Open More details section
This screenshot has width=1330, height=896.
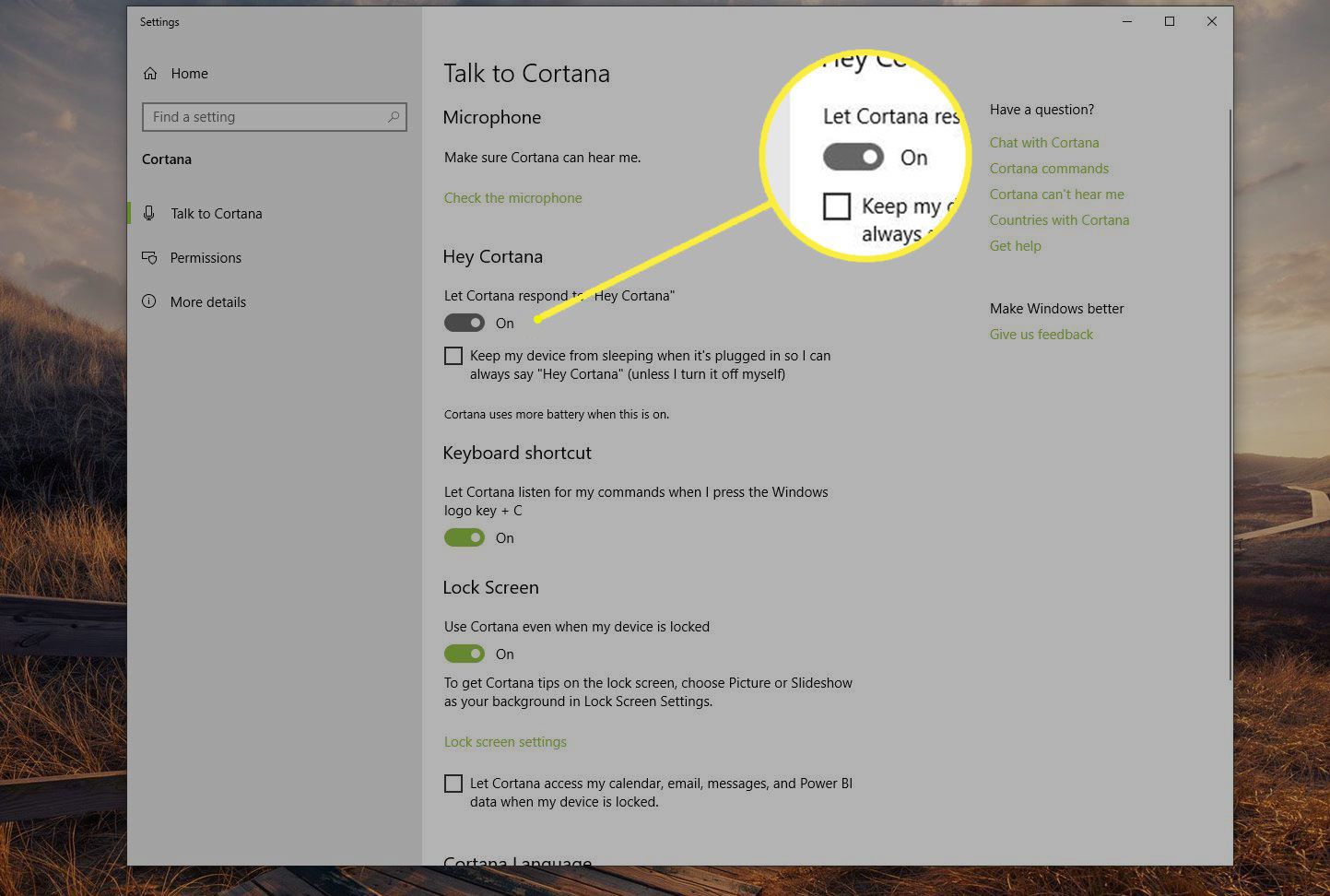275,302
